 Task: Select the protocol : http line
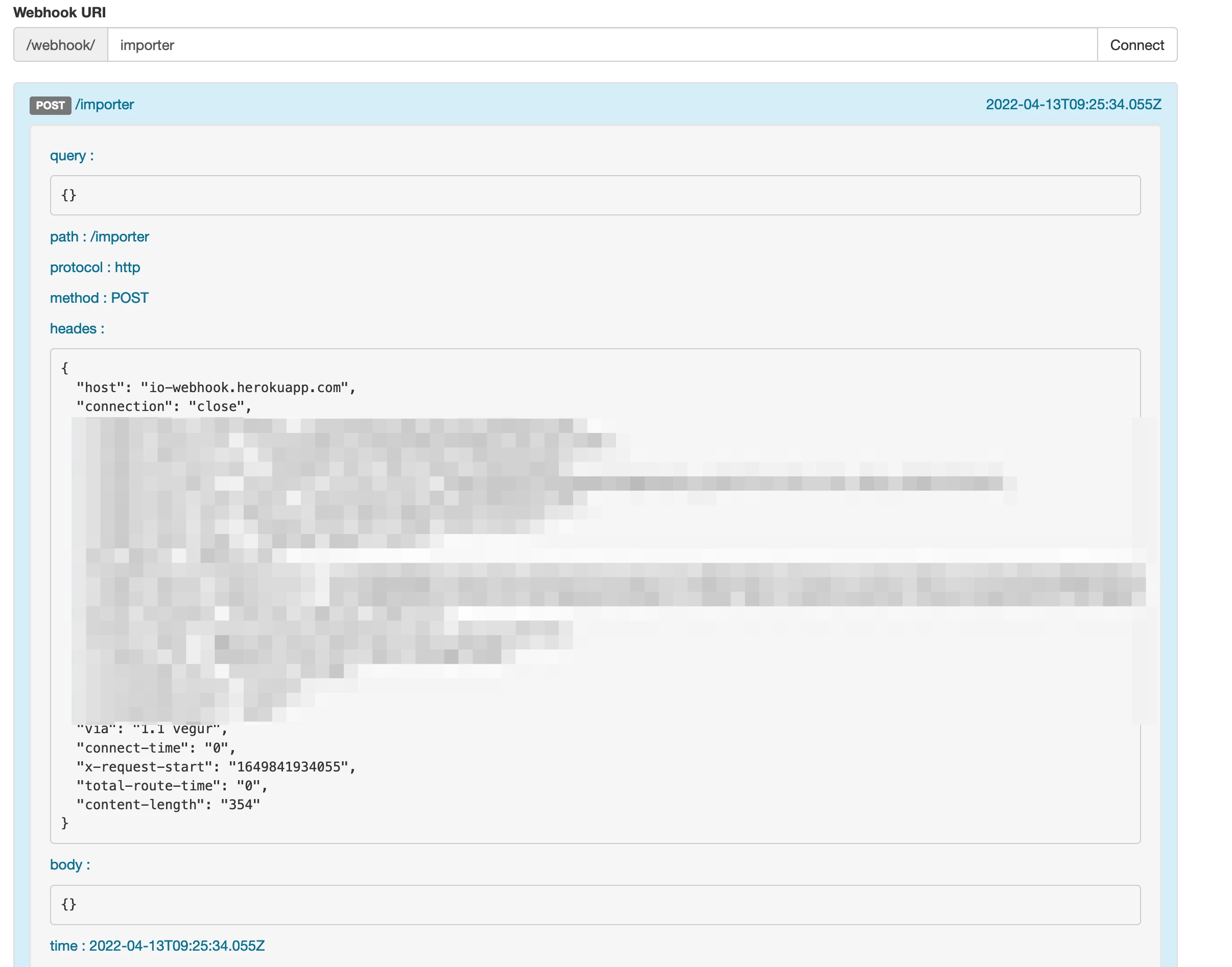coord(94,267)
